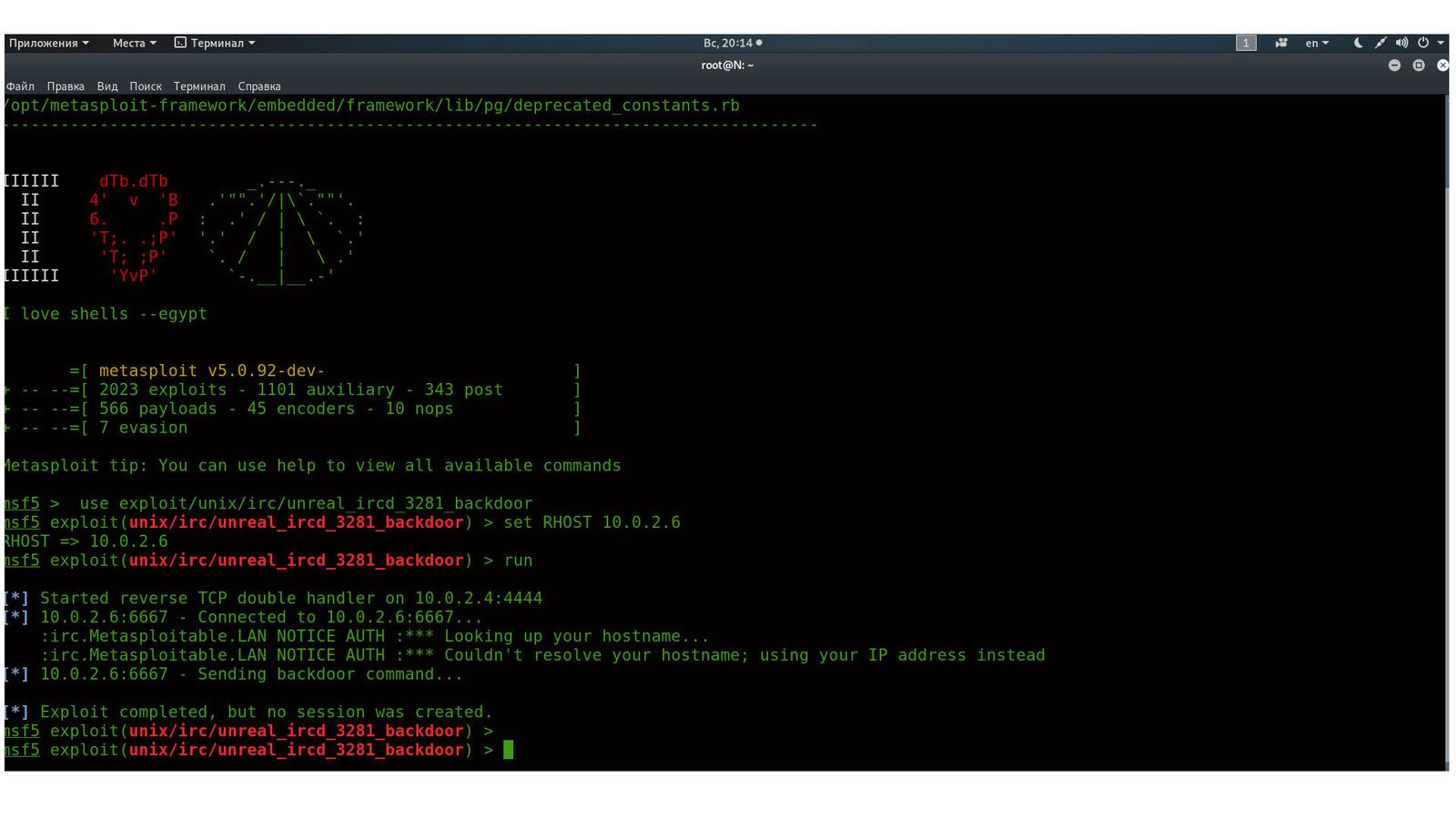Click the 'I love shells --egypt' text
The width and height of the screenshot is (1456, 819).
click(106, 314)
